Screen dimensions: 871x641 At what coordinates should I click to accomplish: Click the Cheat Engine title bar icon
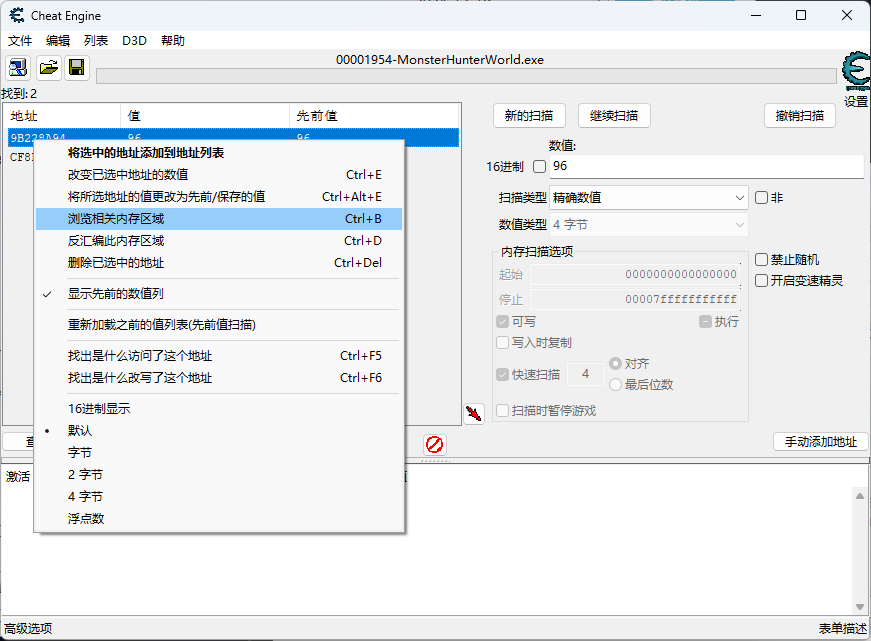(18, 15)
